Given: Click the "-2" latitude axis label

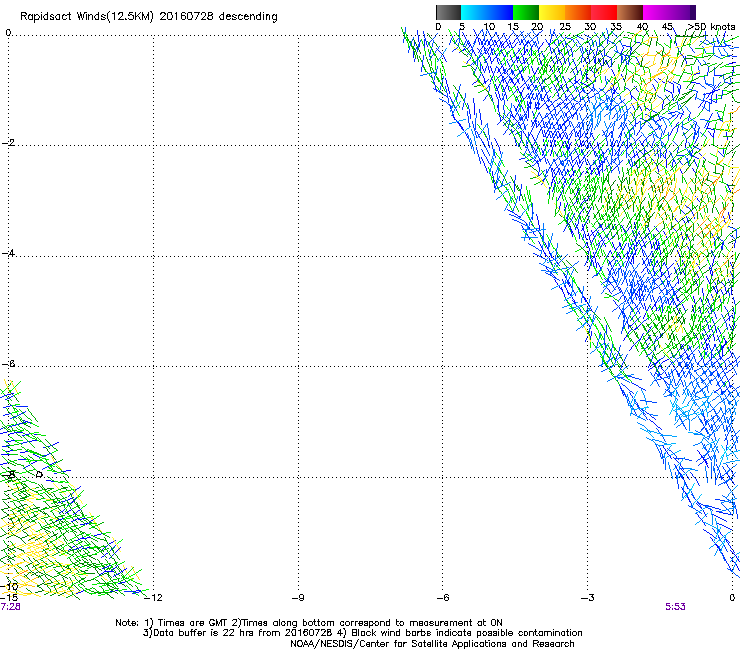Looking at the screenshot, I should 8,143.
